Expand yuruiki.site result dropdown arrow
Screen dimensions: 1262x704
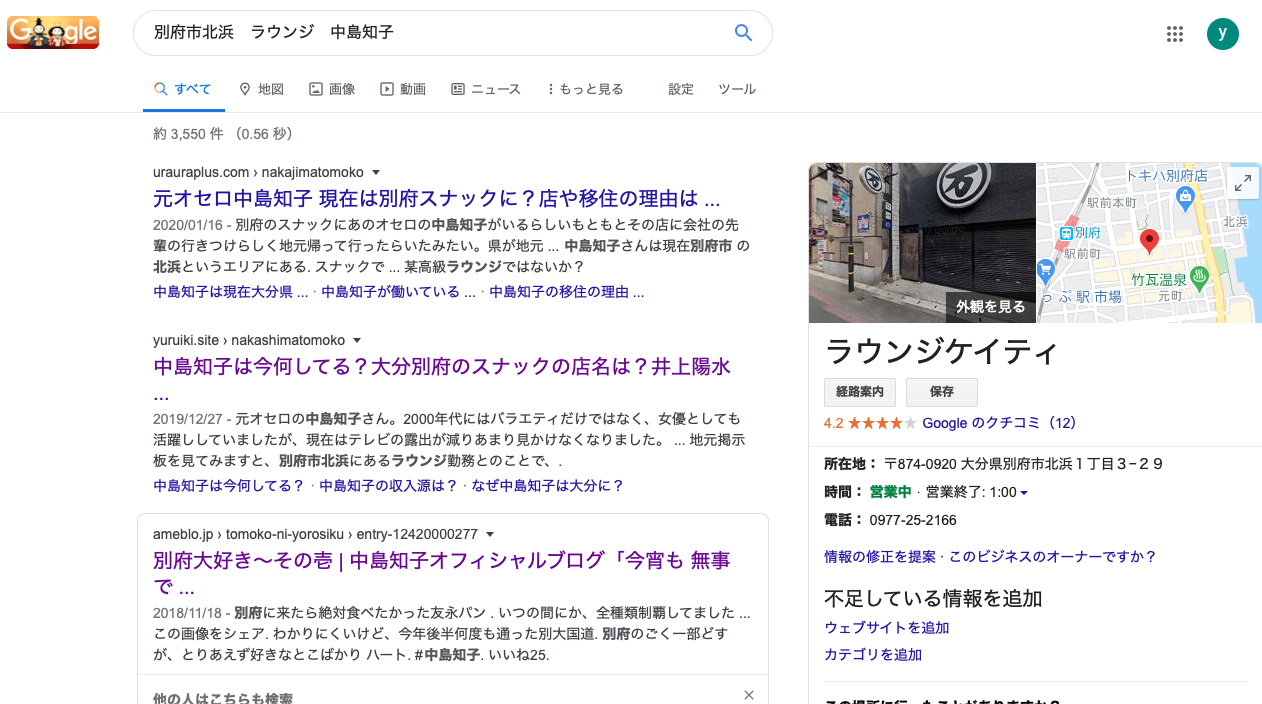[357, 341]
